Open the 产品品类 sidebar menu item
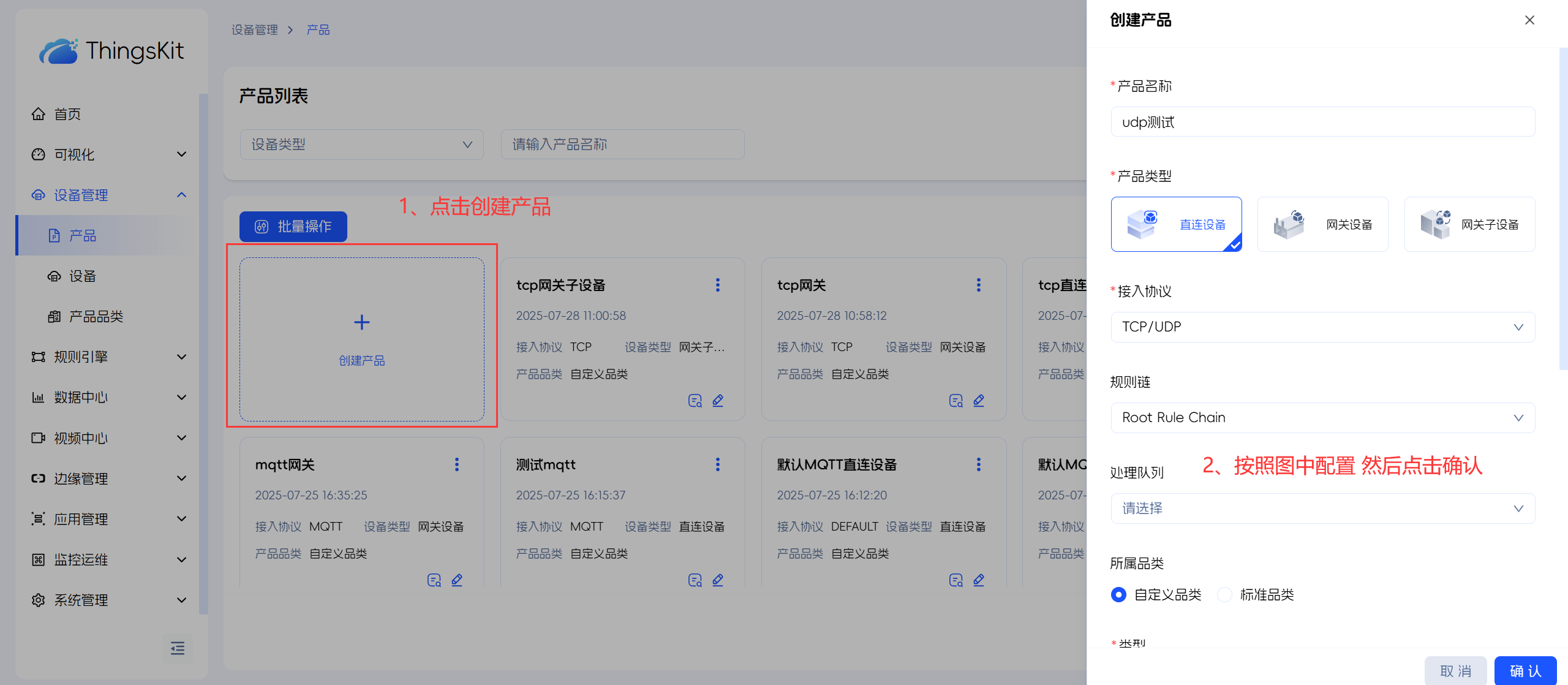Screen dimensions: 1568x685 [96, 317]
